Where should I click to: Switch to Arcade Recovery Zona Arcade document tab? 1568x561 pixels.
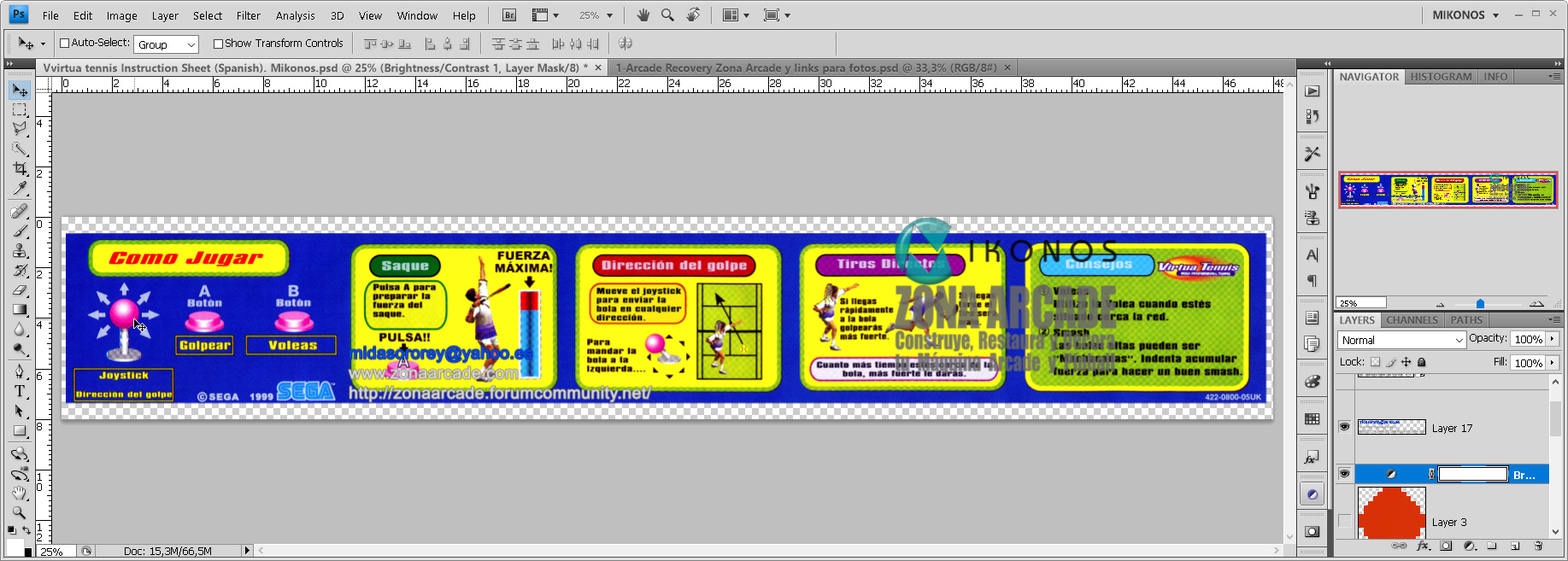point(806,67)
